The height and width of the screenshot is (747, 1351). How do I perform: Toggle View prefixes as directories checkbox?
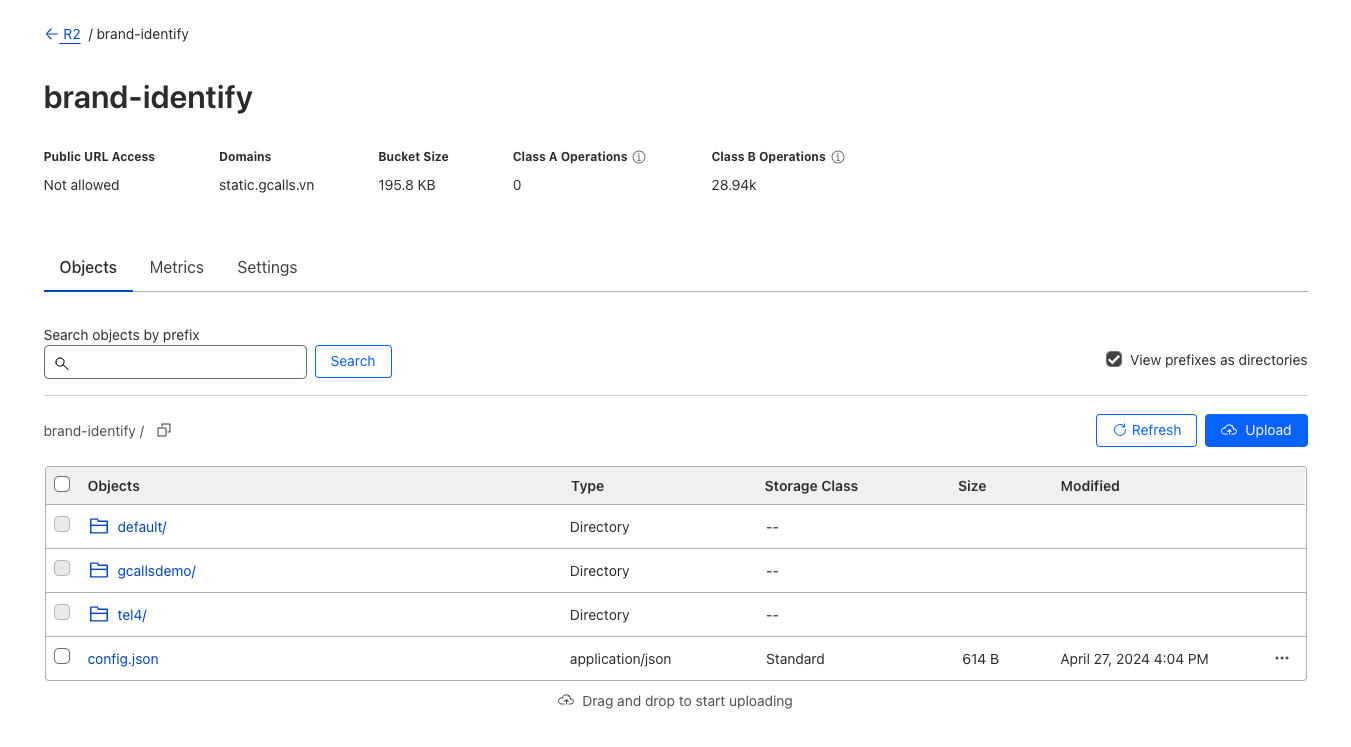click(x=1113, y=359)
